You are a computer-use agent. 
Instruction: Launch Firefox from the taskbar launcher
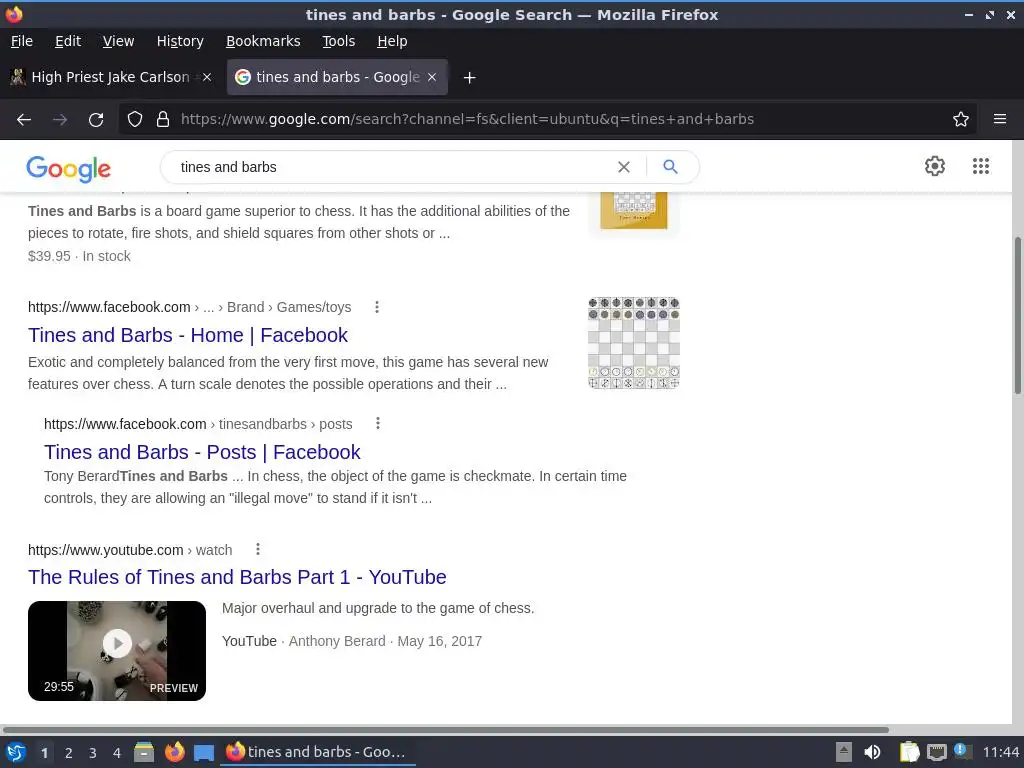tap(174, 752)
